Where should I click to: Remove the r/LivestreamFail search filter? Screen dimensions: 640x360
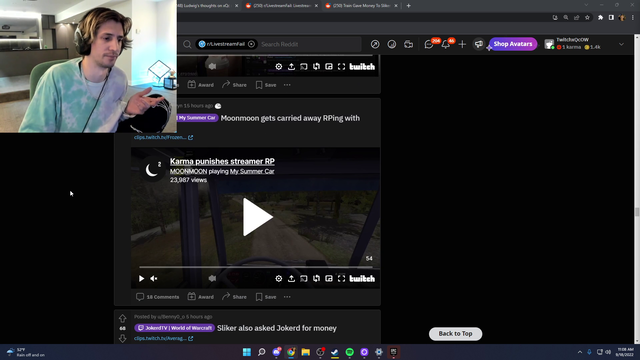tap(251, 44)
